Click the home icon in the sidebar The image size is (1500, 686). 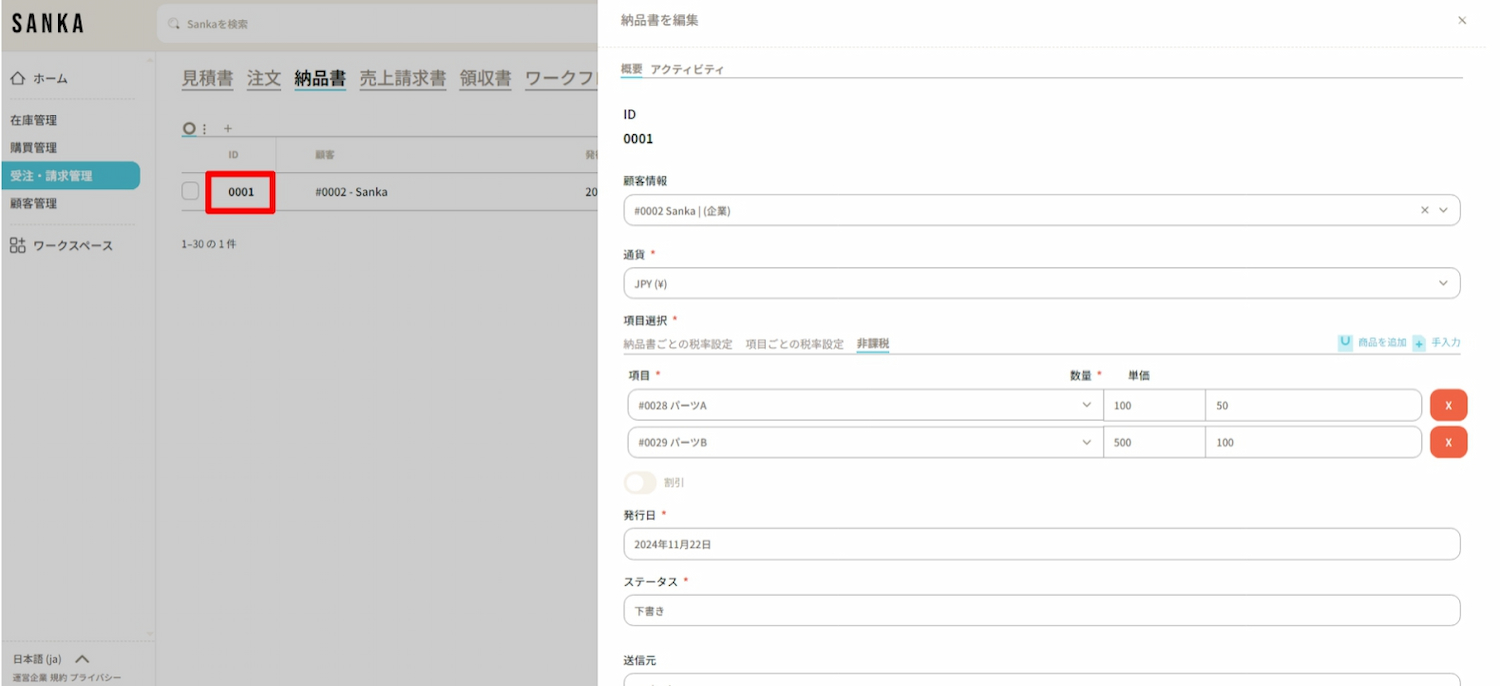18,78
